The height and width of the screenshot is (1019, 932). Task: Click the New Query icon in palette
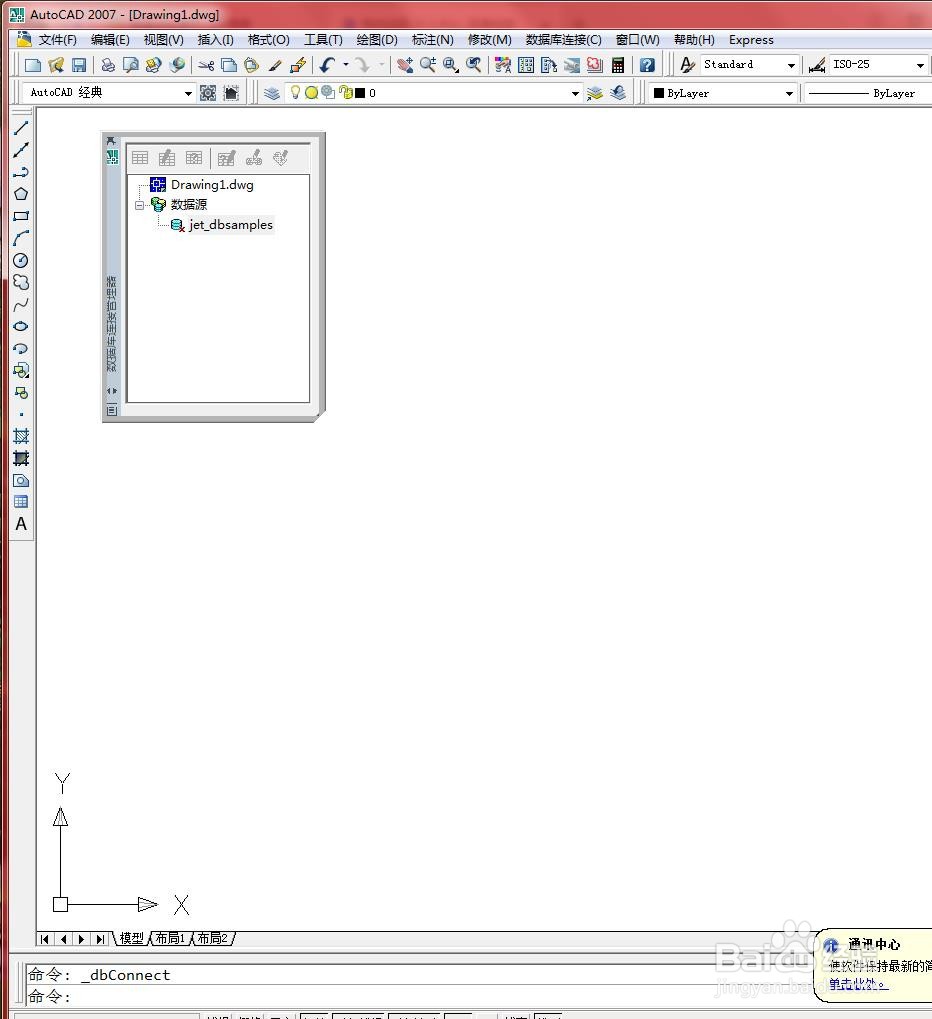point(226,158)
